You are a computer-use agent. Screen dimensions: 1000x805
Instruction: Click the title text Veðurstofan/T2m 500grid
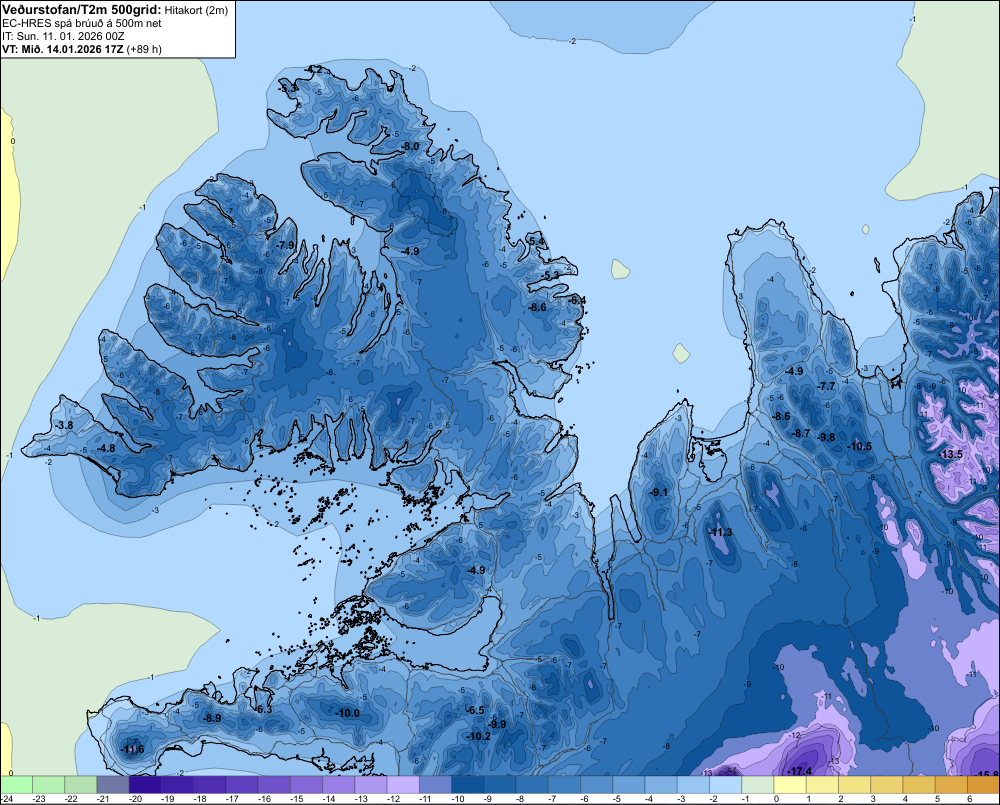80,10
